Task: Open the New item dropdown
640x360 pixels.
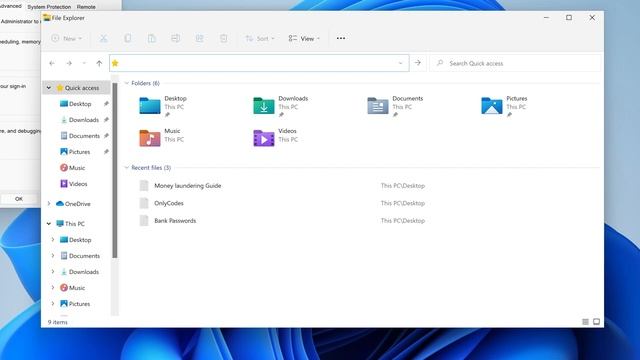Action: point(67,38)
